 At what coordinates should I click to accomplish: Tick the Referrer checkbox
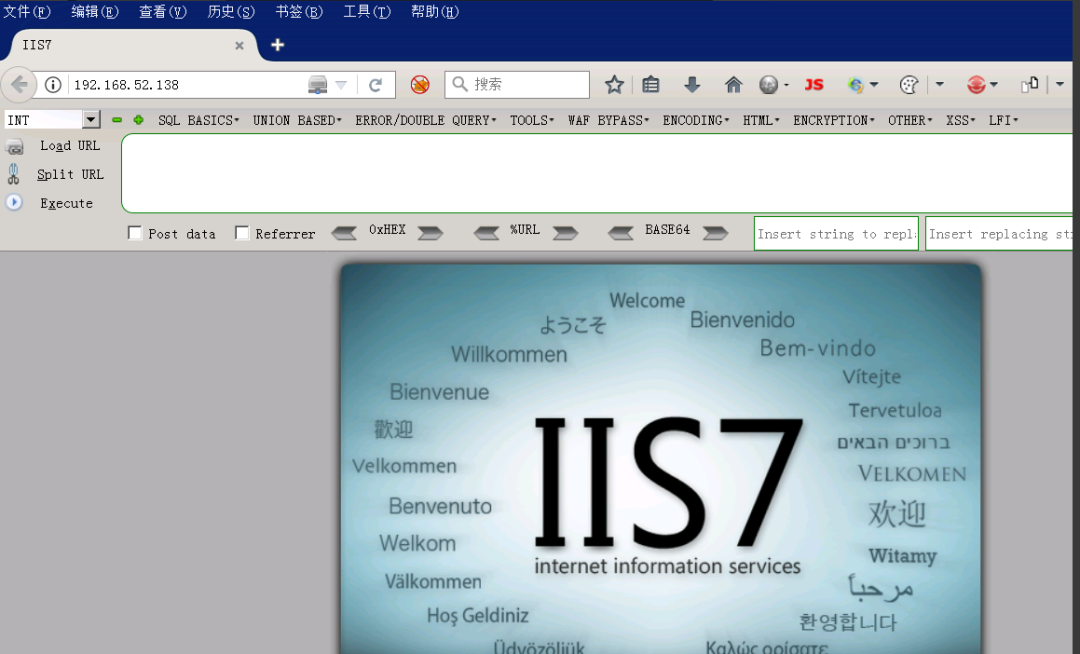point(242,233)
